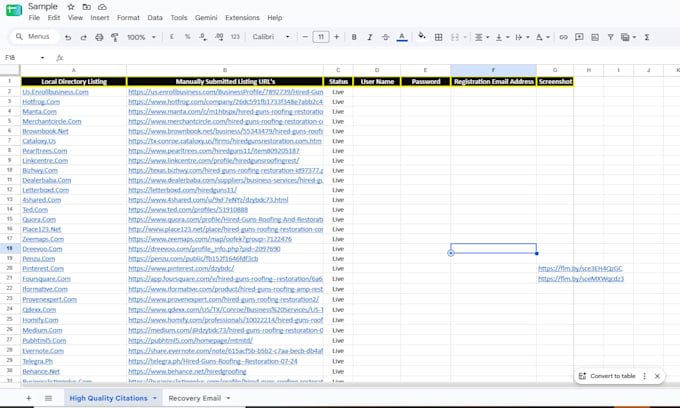Open the File menu
This screenshot has width=680, height=408.
click(34, 18)
